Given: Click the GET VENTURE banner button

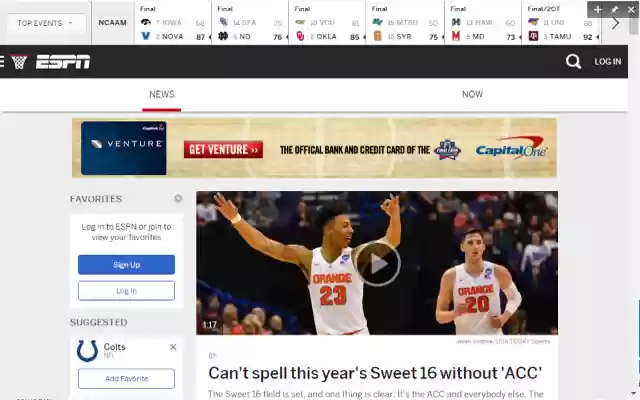Looking at the screenshot, I should point(223,150).
